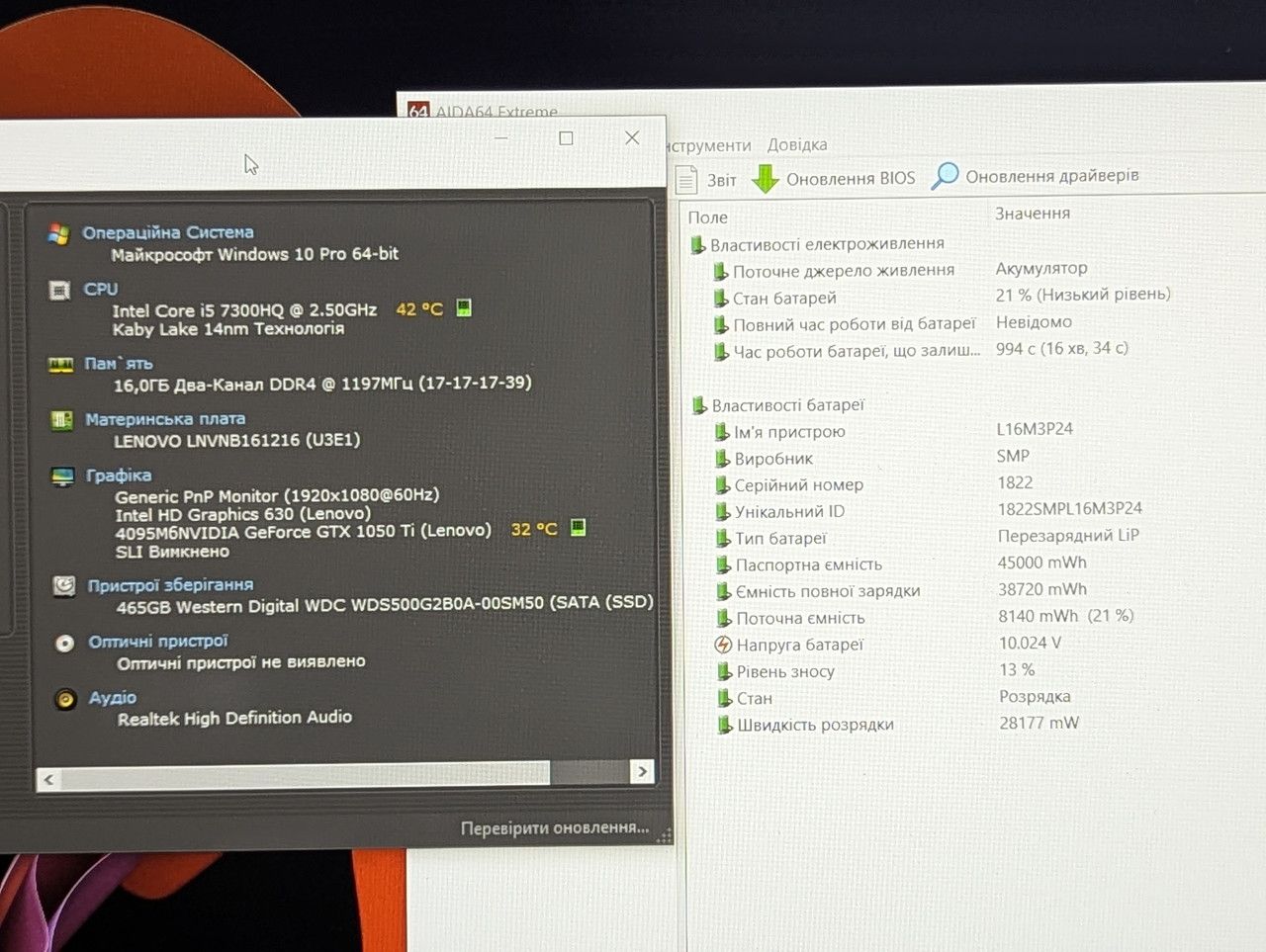Open the CPU section heading in Speccy
This screenshot has width=1266, height=952.
[x=101, y=289]
